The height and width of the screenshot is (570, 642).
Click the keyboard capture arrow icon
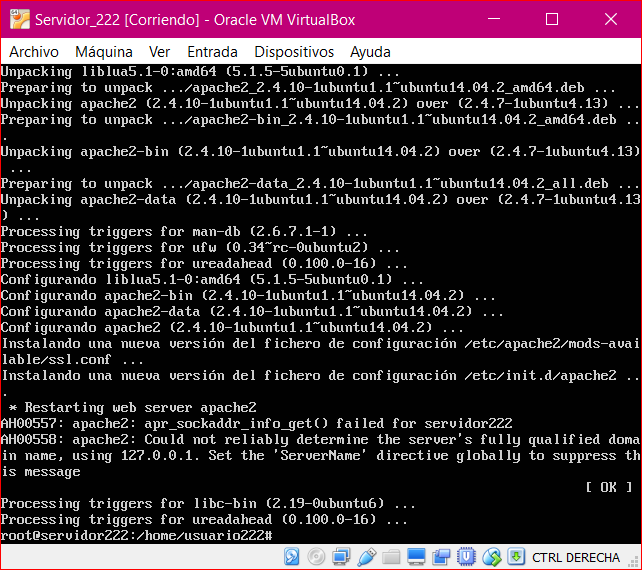point(516,557)
